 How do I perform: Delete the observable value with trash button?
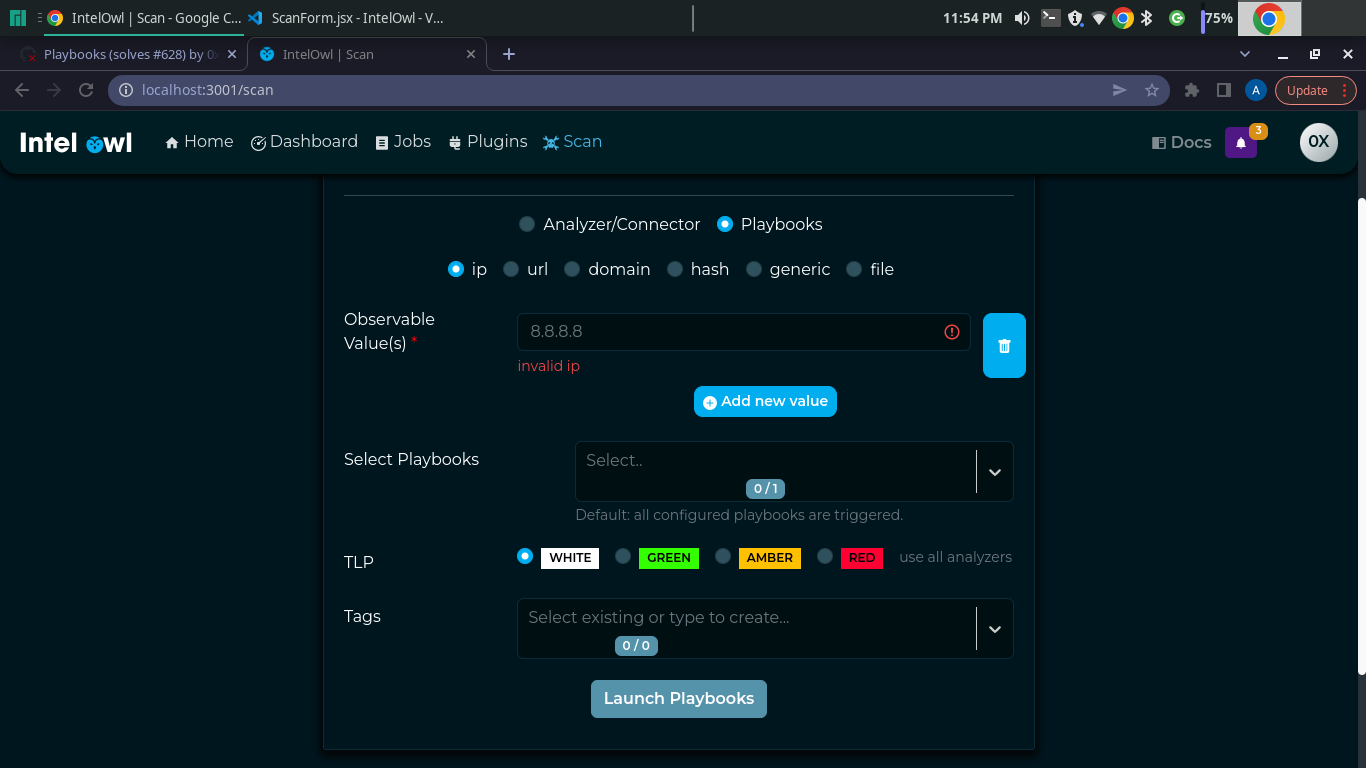(1004, 346)
